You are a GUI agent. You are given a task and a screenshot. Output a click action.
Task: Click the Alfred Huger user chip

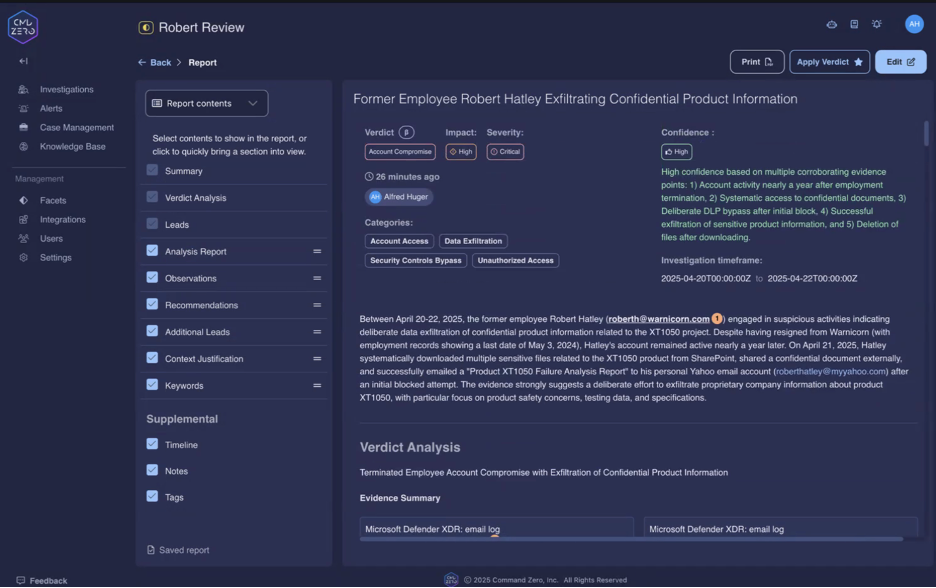399,197
